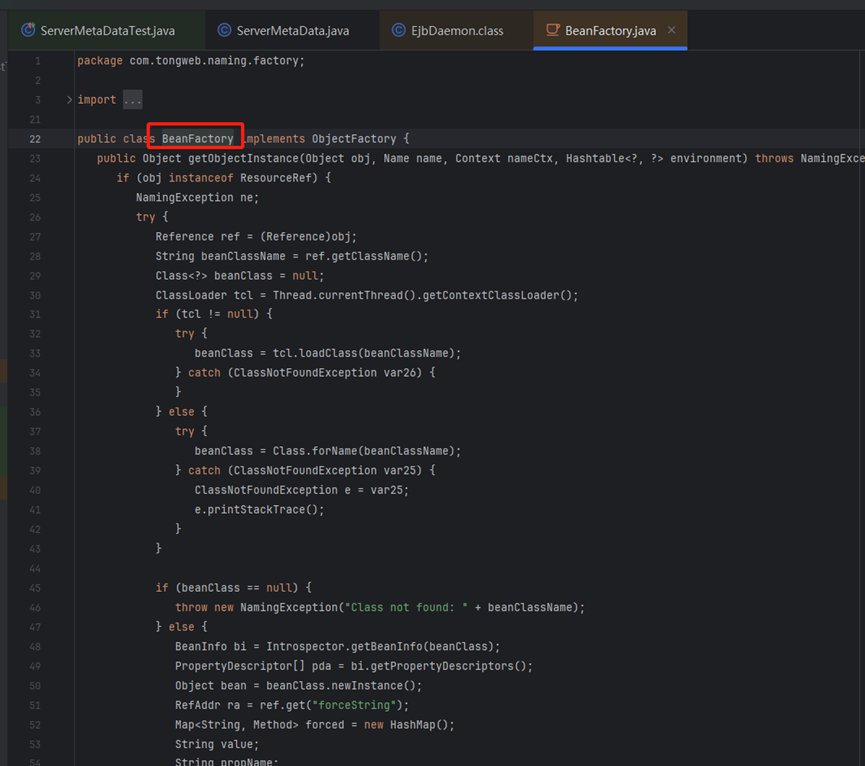Click line number 22 in the gutter
Screen dimensions: 865x766
35,139
